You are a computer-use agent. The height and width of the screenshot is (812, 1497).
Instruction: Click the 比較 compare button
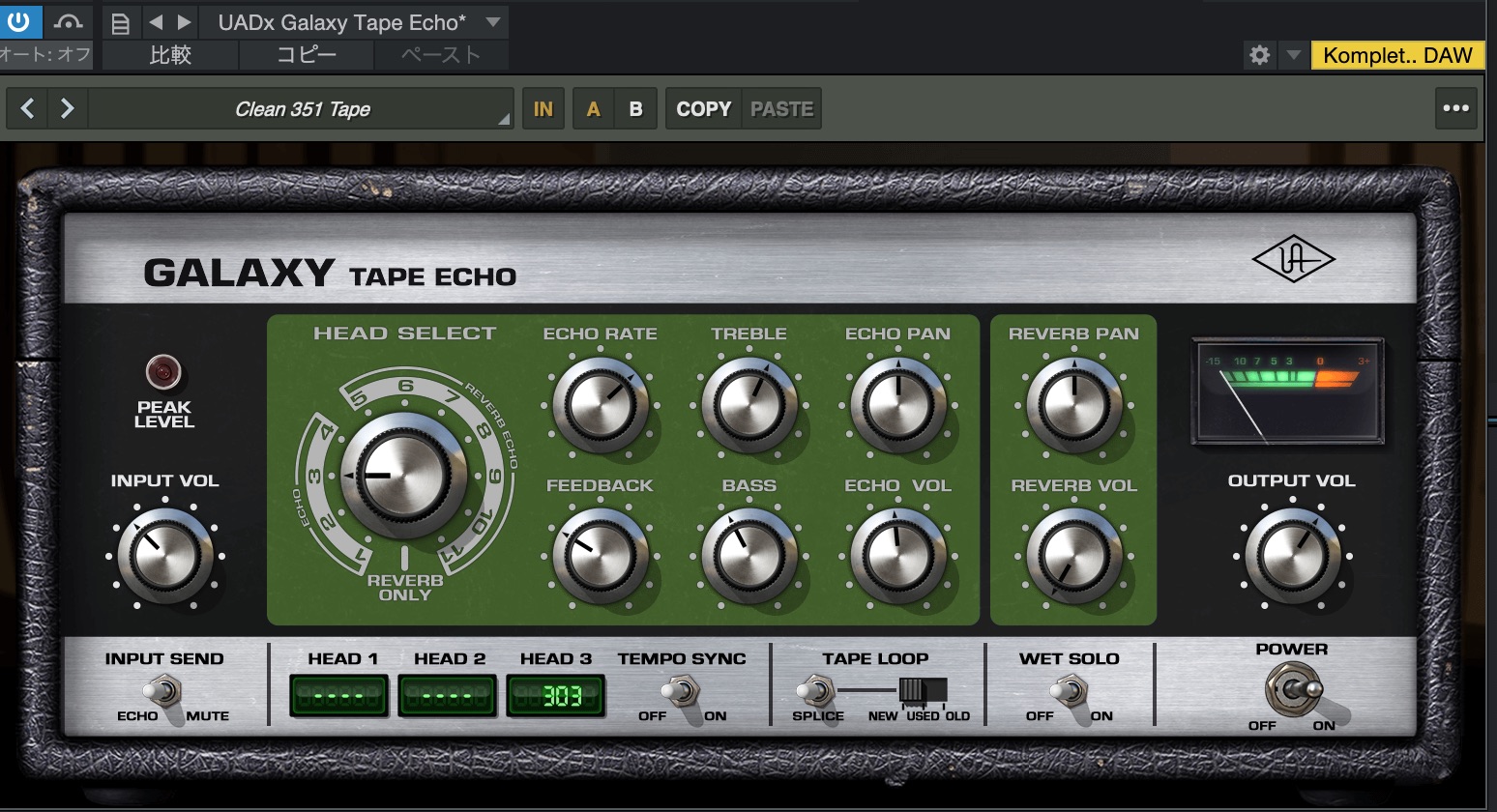point(170,55)
